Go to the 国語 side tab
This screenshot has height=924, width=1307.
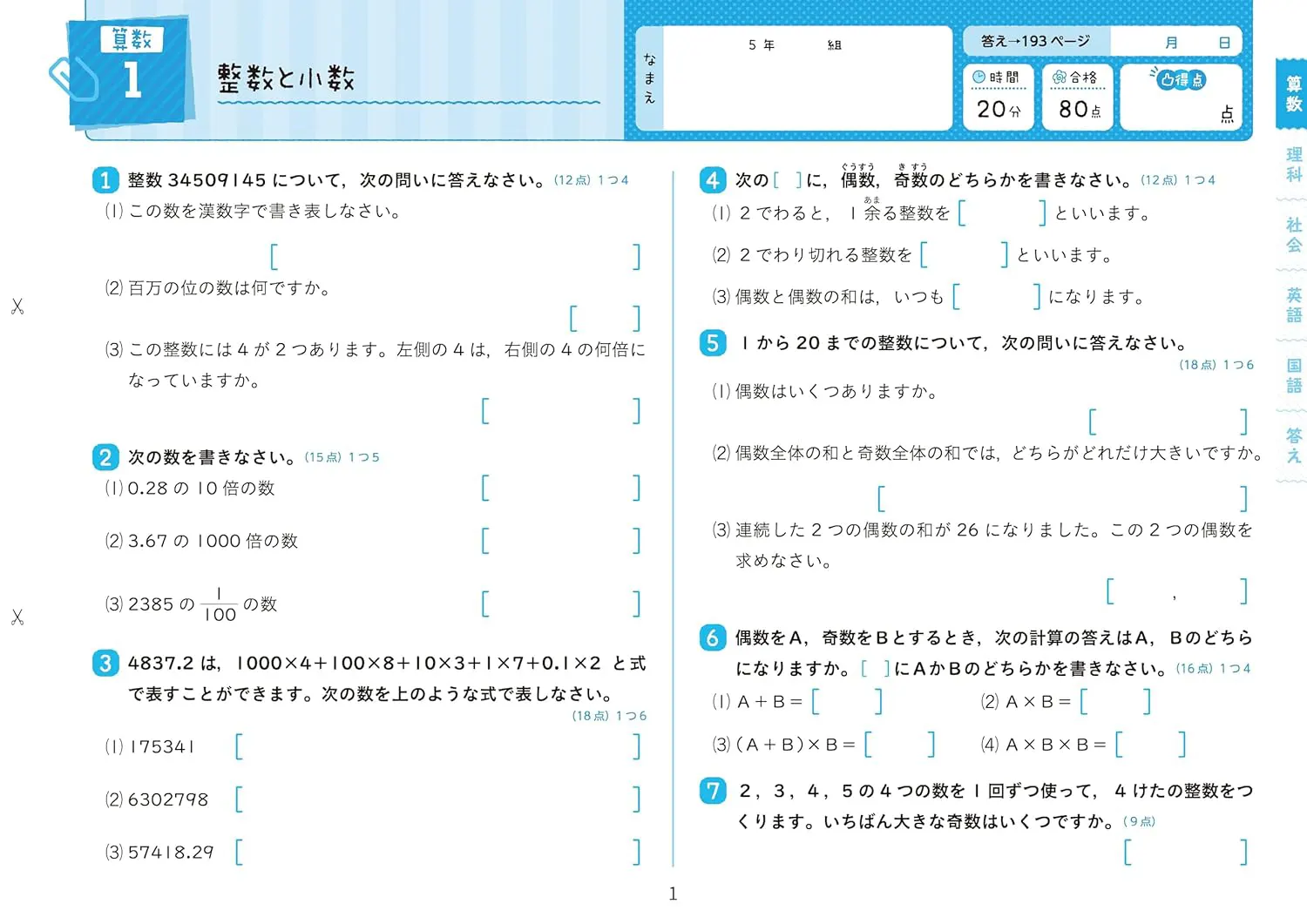pyautogui.click(x=1294, y=375)
